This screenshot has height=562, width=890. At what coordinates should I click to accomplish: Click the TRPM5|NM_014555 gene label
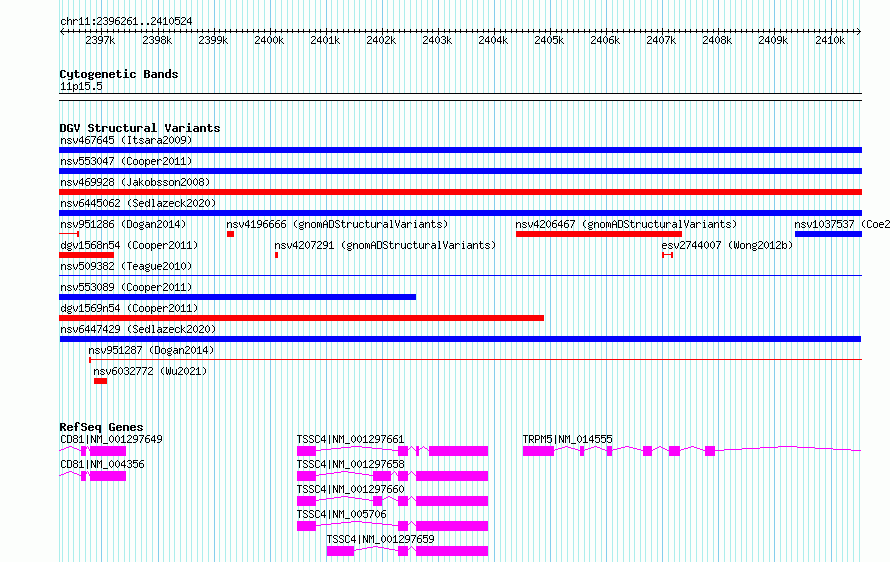coord(568,439)
